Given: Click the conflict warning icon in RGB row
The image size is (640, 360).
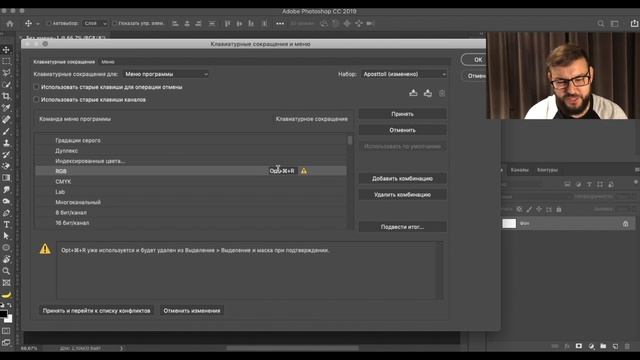Looking at the screenshot, I should pyautogui.click(x=304, y=171).
